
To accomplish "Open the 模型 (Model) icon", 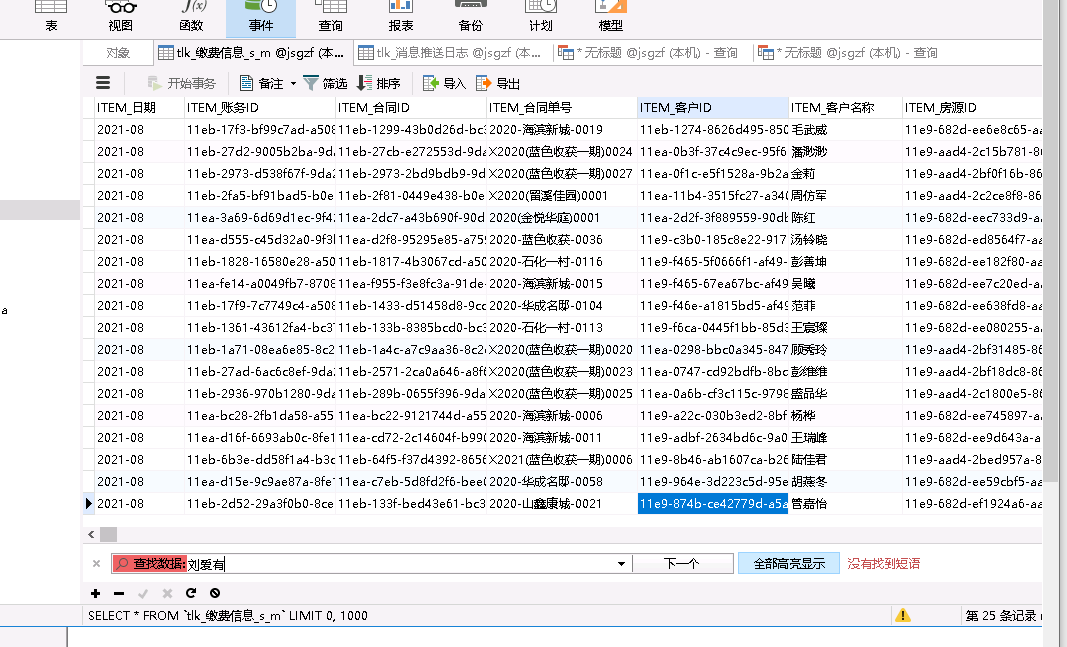I will [610, 17].
